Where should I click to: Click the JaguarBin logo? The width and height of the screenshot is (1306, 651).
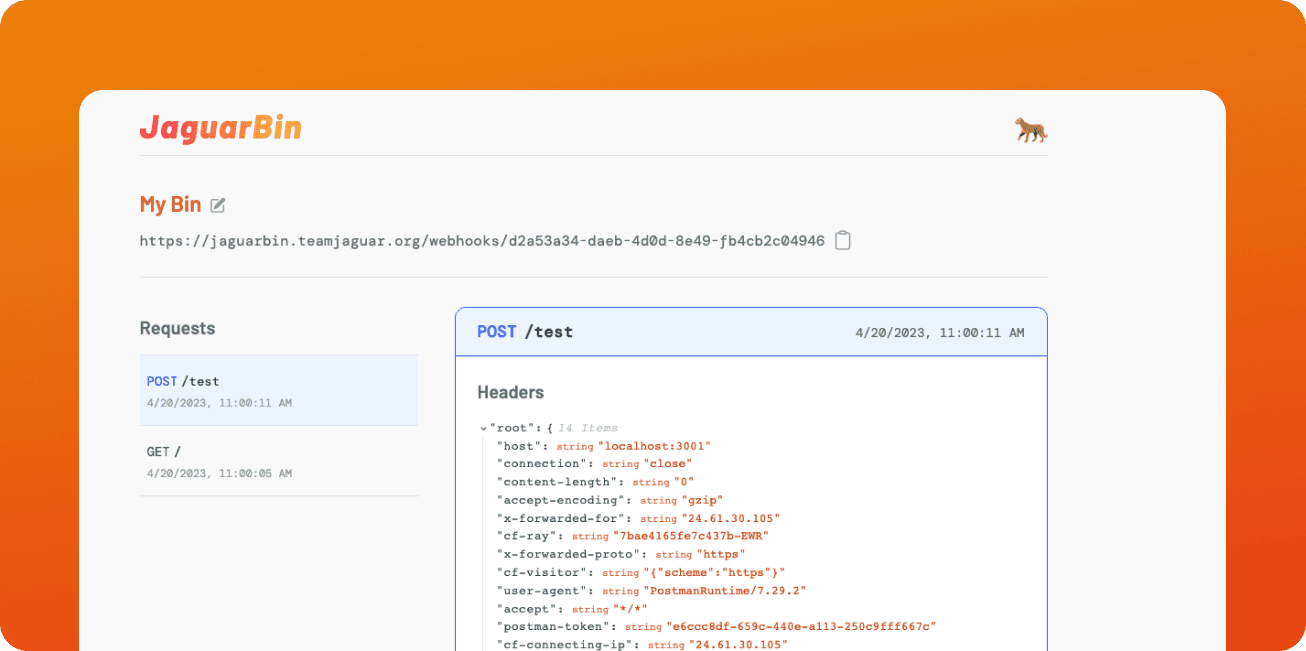coord(220,128)
